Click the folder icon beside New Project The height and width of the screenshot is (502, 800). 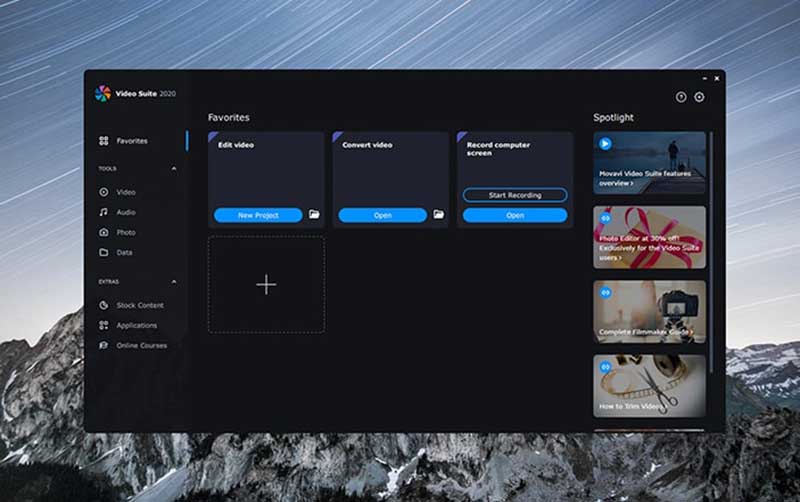point(314,215)
